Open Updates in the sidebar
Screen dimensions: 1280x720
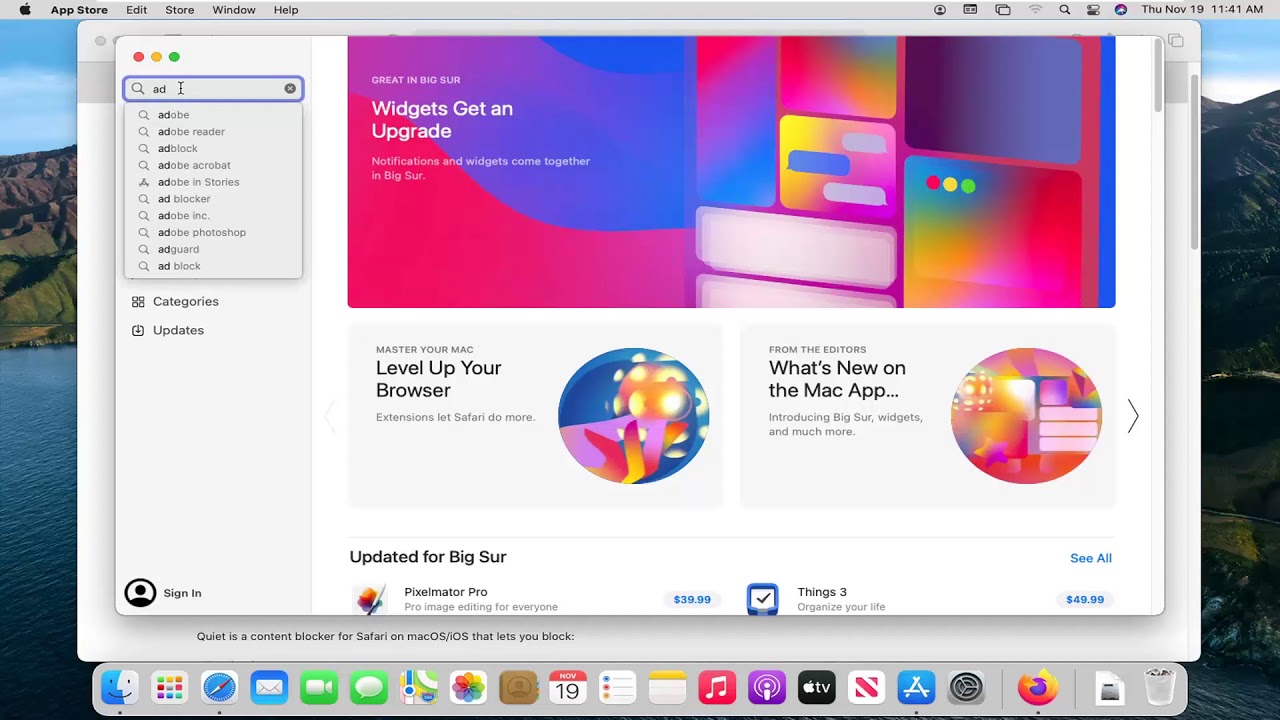(213, 330)
